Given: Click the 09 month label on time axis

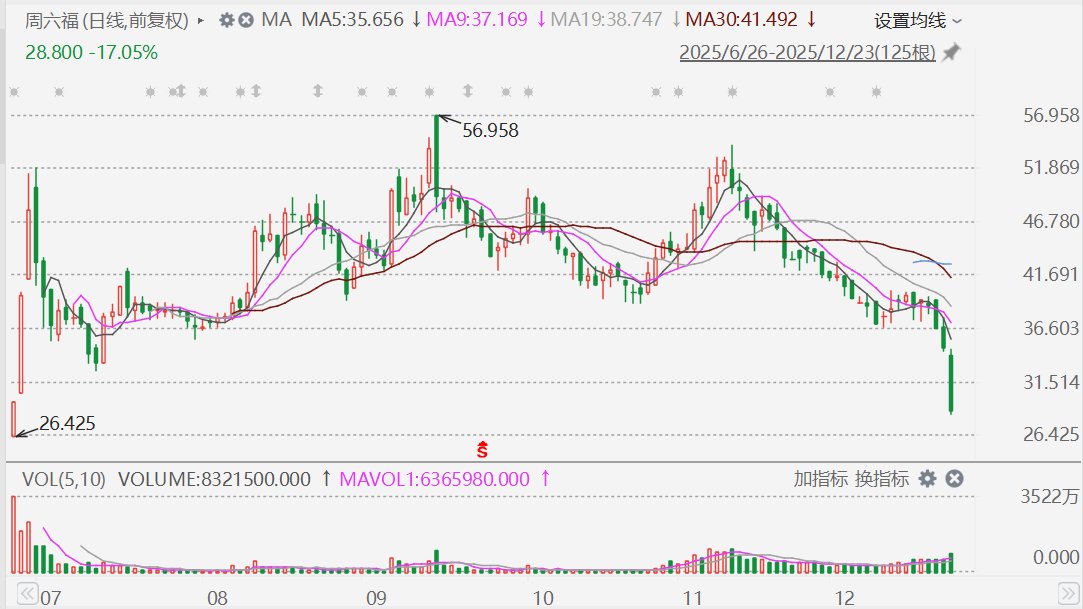Looking at the screenshot, I should point(376,598).
